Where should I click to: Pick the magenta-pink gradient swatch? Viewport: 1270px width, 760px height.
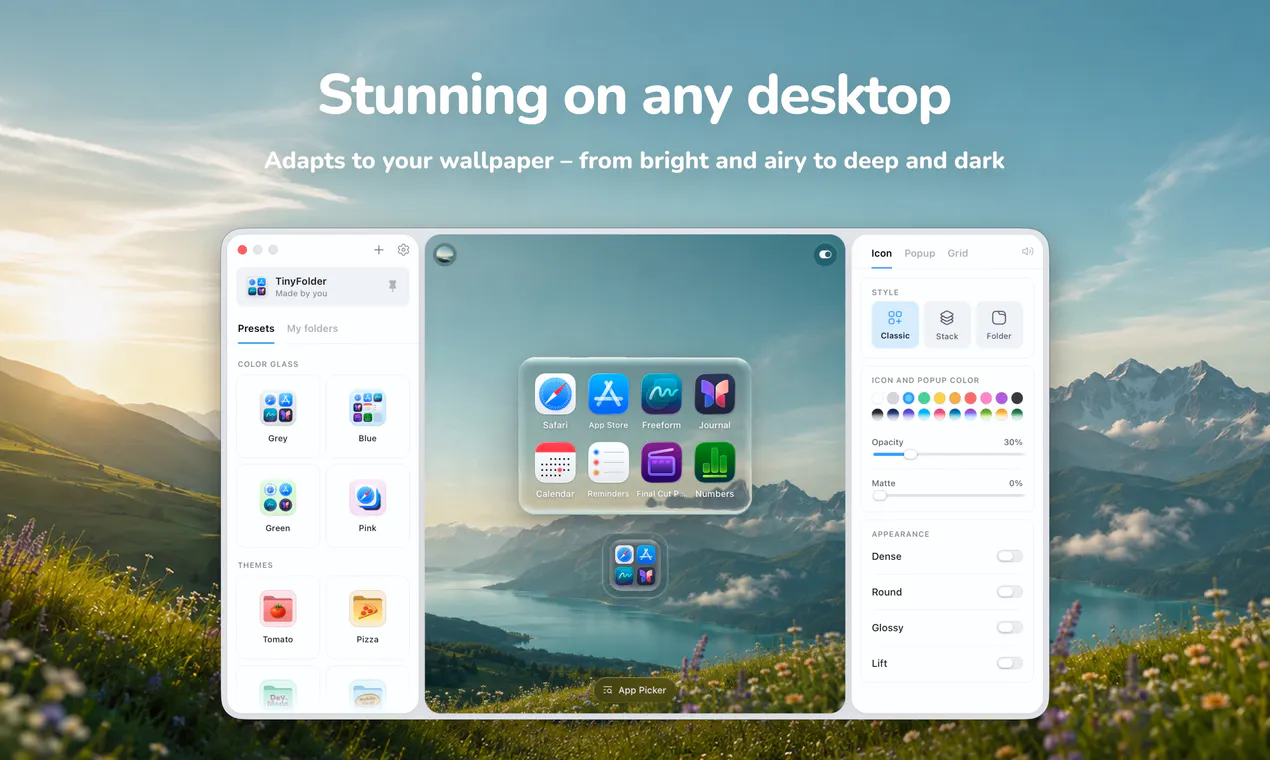[x=940, y=414]
